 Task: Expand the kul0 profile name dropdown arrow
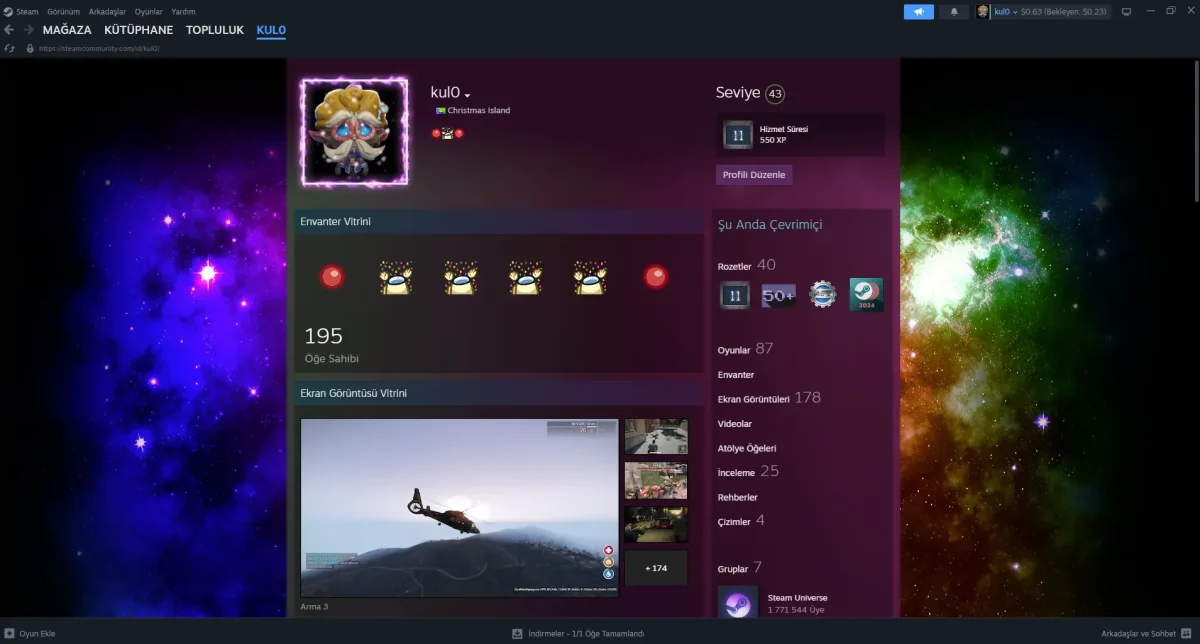pos(467,95)
